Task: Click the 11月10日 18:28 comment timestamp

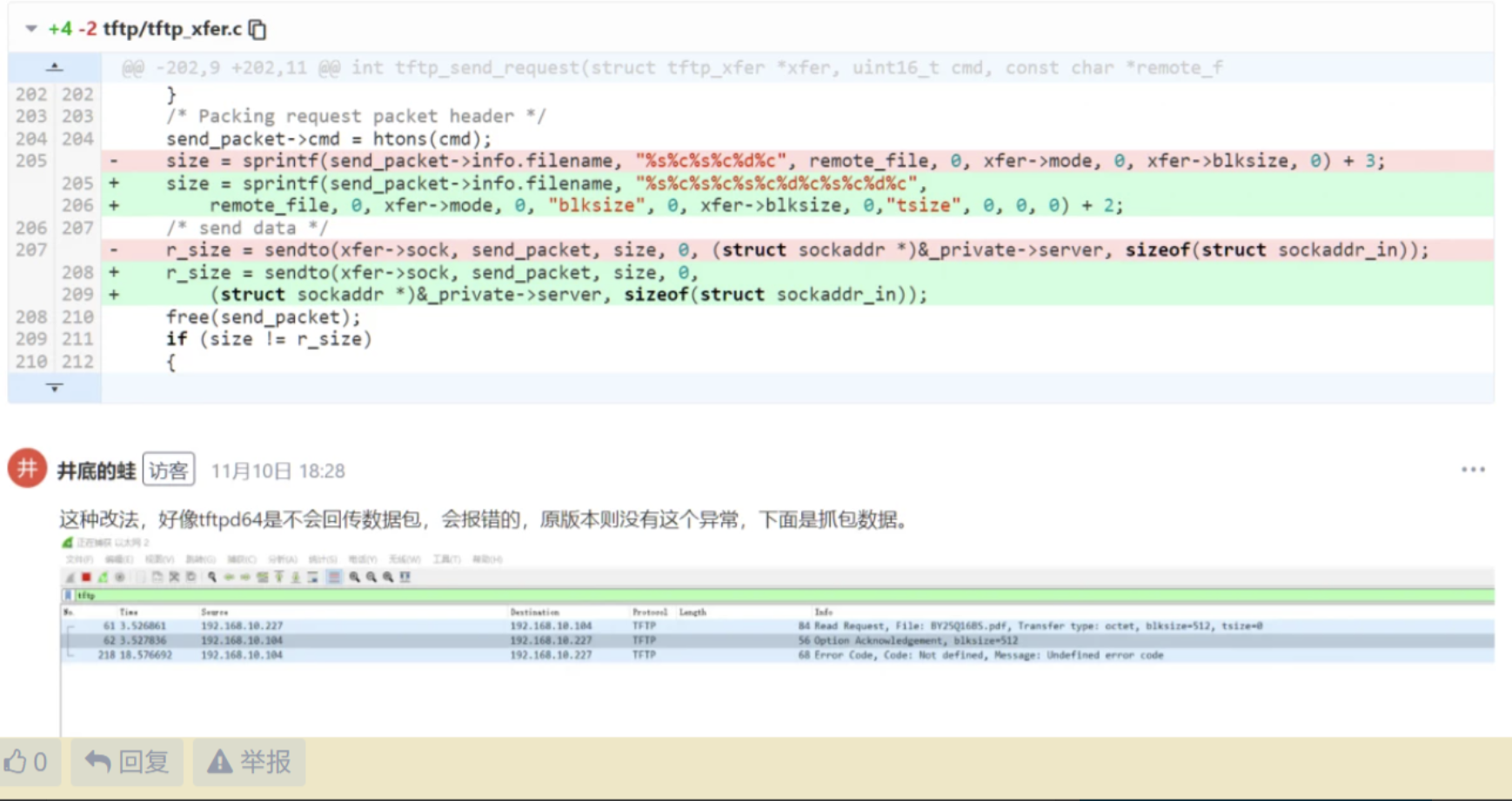Action: click(278, 471)
